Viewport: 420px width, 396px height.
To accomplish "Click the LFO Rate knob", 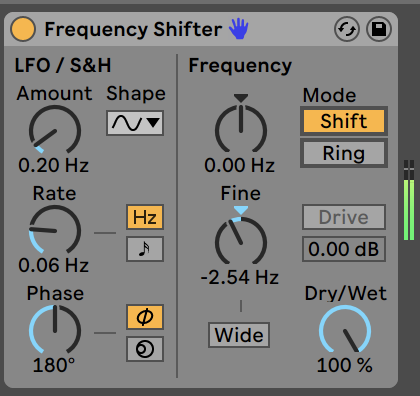I will tap(55, 230).
